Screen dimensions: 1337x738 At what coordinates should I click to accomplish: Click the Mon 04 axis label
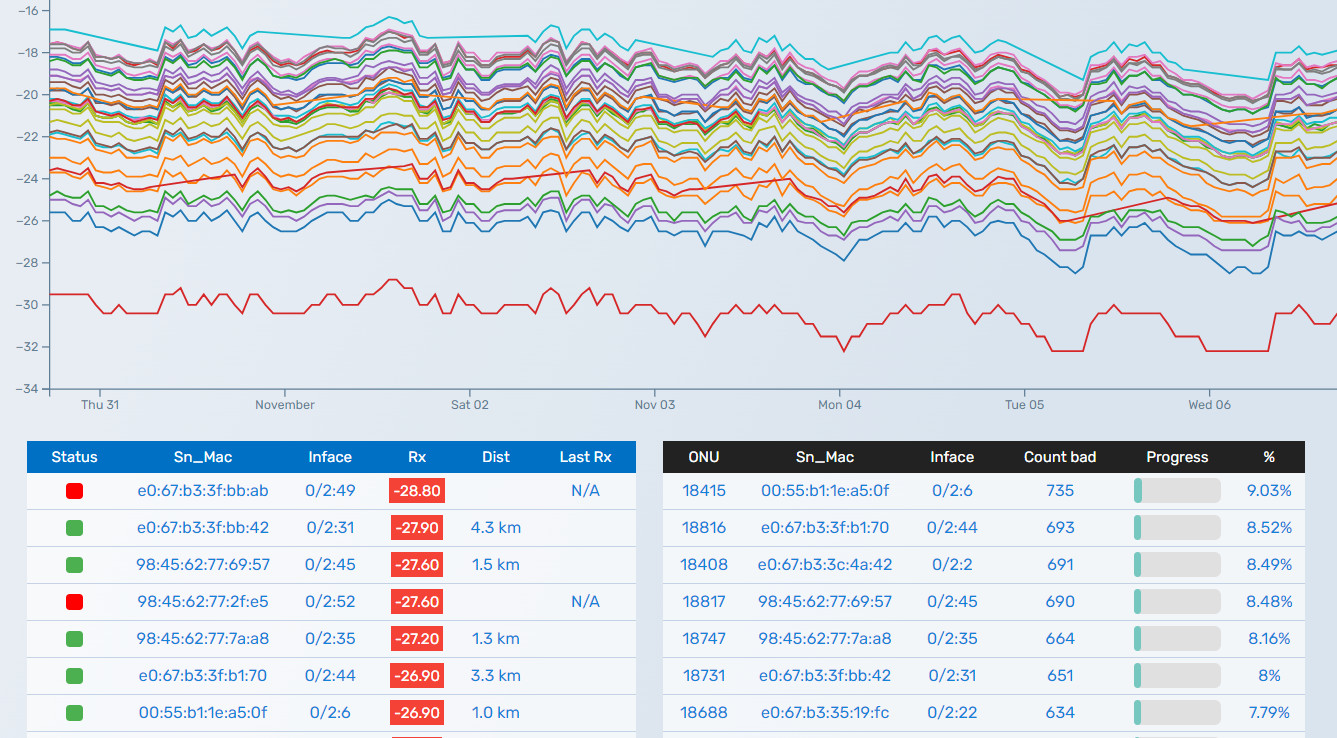[x=840, y=405]
